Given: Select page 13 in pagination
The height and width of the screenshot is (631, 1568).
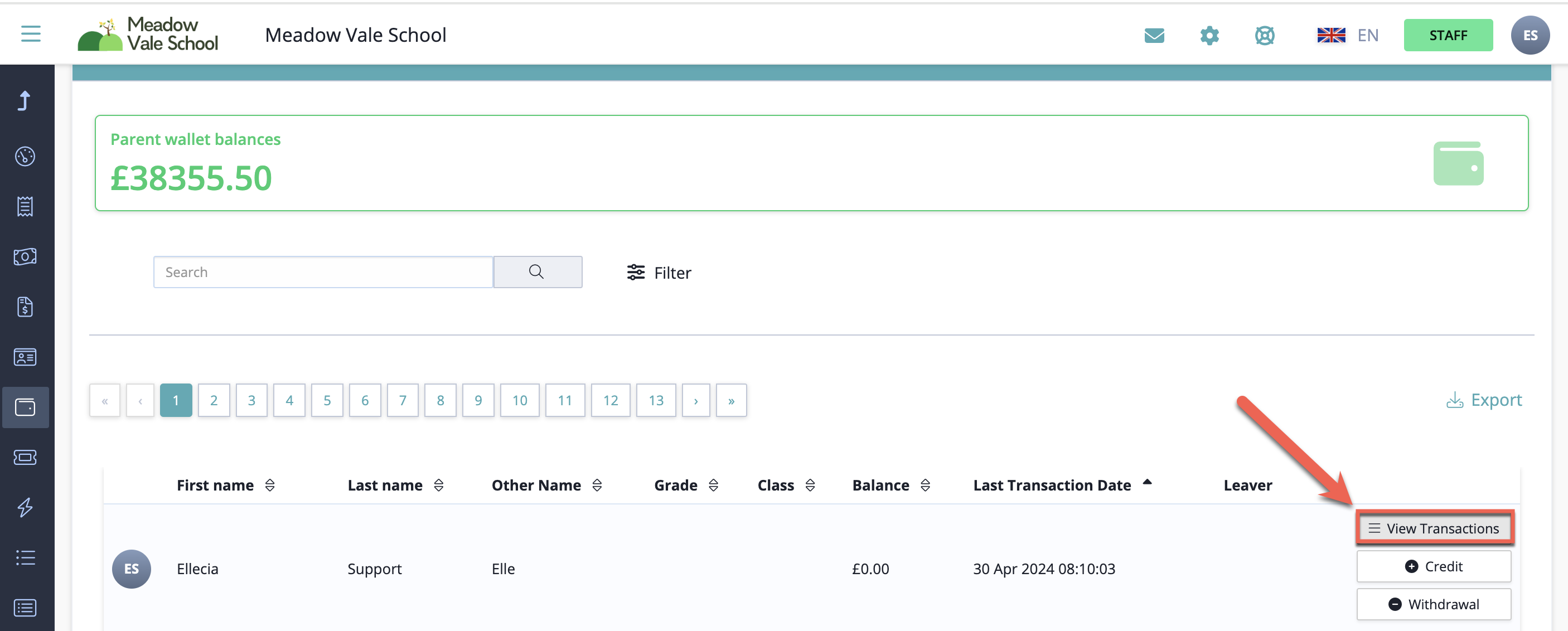Looking at the screenshot, I should point(656,400).
